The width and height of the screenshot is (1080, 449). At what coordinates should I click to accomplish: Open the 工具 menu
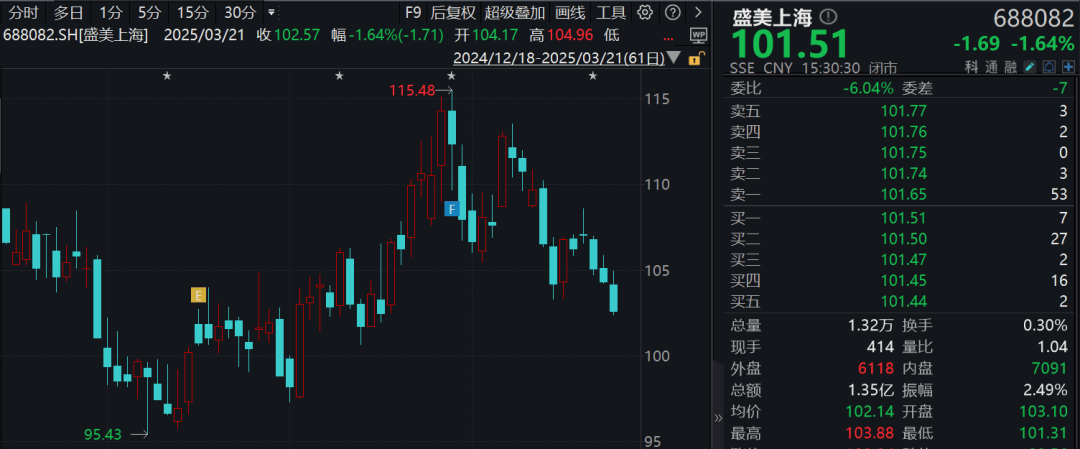(x=610, y=12)
